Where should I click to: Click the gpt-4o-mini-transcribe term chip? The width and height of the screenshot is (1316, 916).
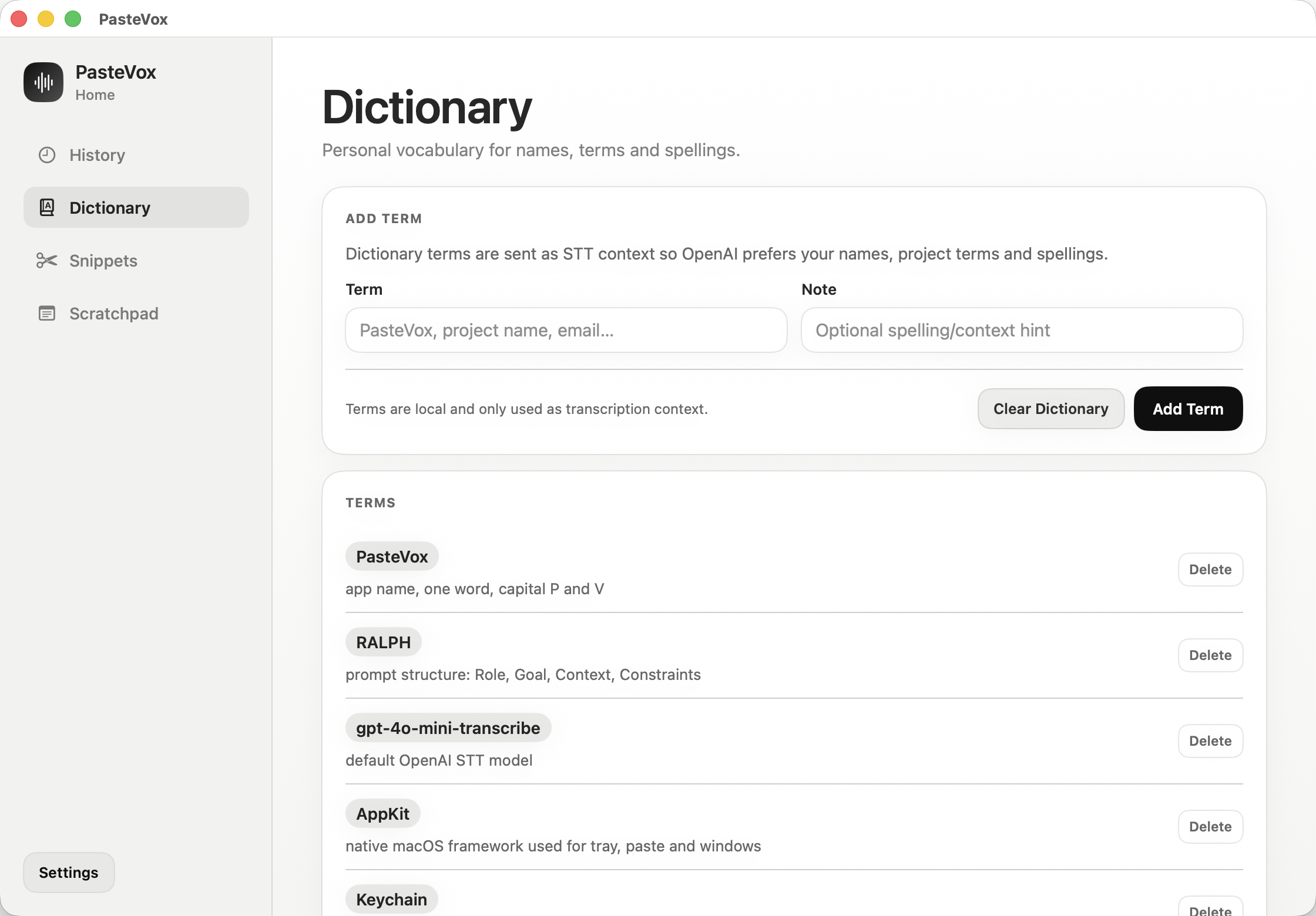tap(448, 728)
